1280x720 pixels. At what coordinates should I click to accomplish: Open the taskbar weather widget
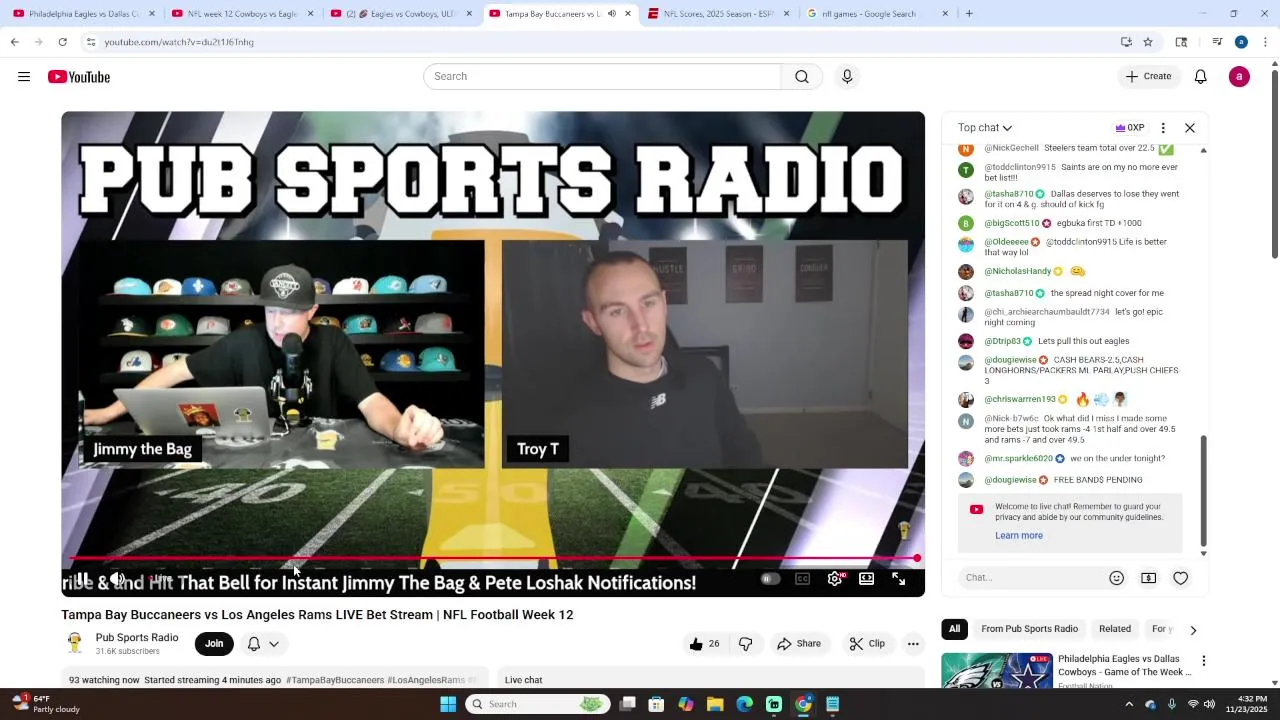click(45, 704)
